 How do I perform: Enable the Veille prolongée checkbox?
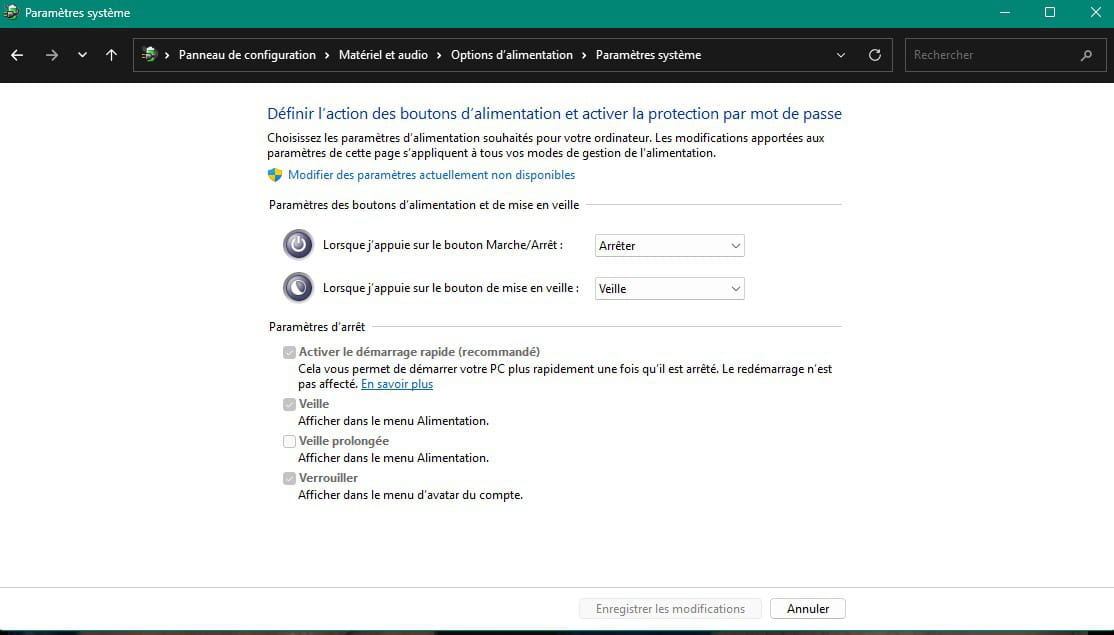289,441
